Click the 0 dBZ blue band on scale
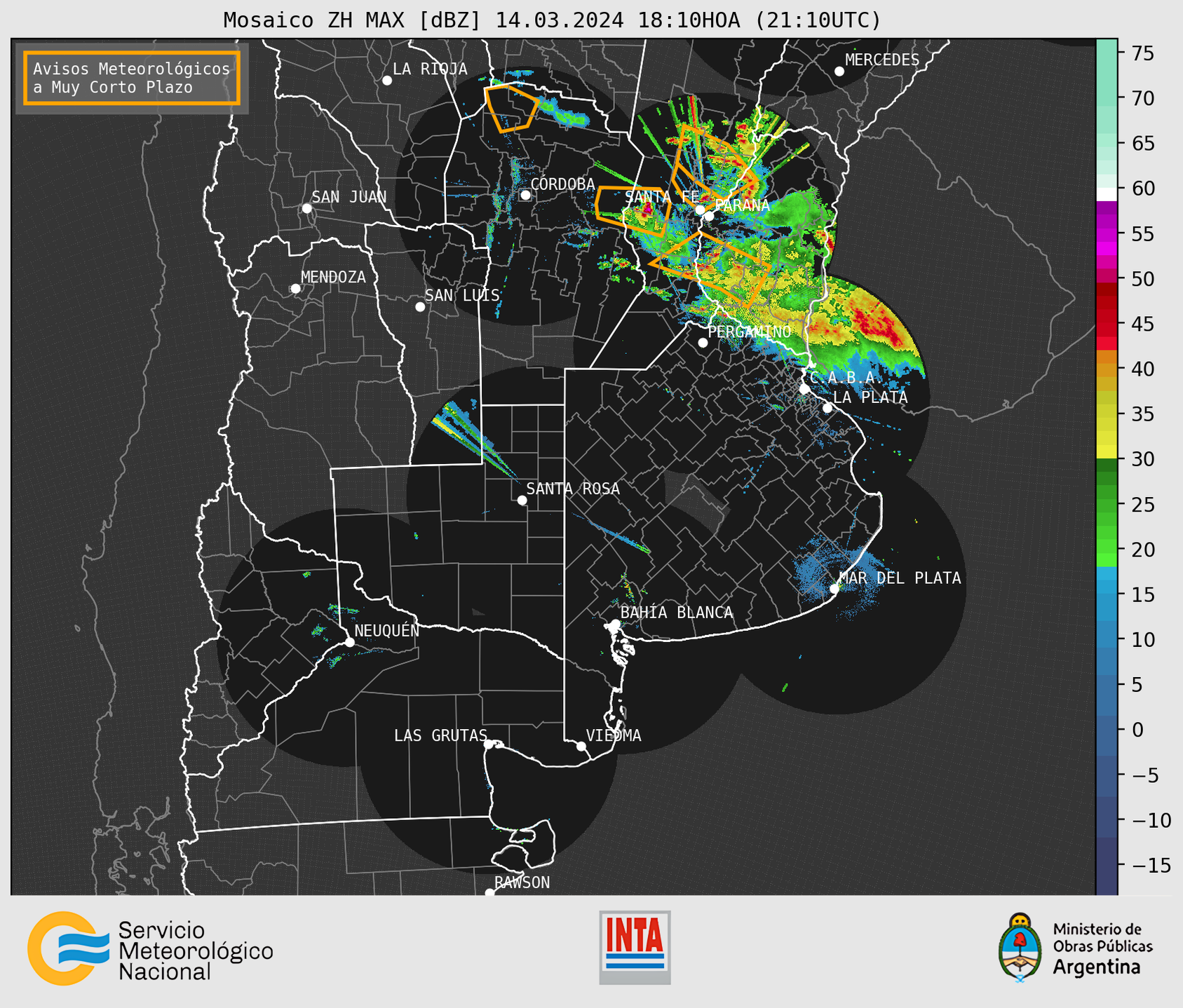The height and width of the screenshot is (1008, 1183). pos(1107,730)
